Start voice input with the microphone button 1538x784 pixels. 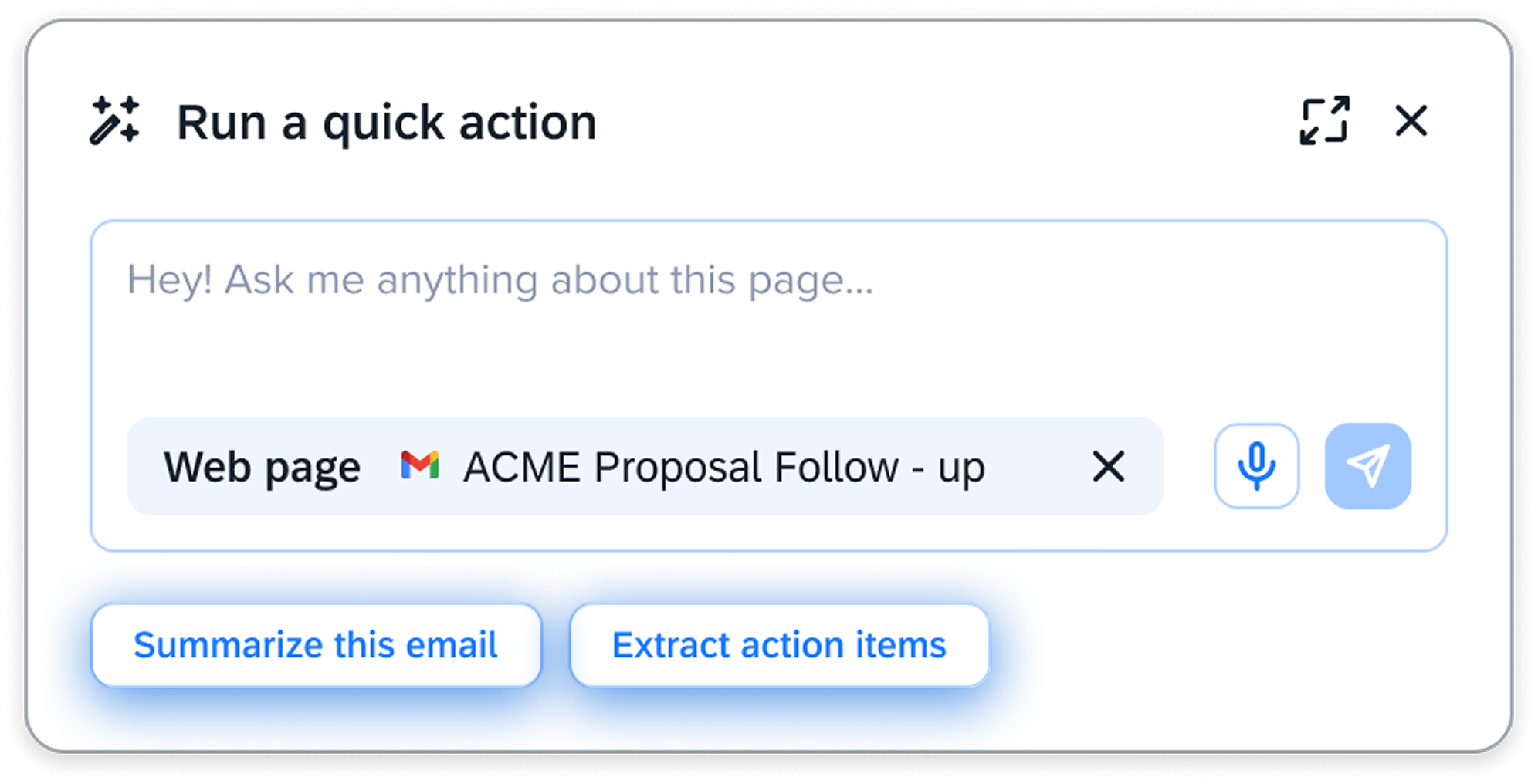click(x=1256, y=466)
